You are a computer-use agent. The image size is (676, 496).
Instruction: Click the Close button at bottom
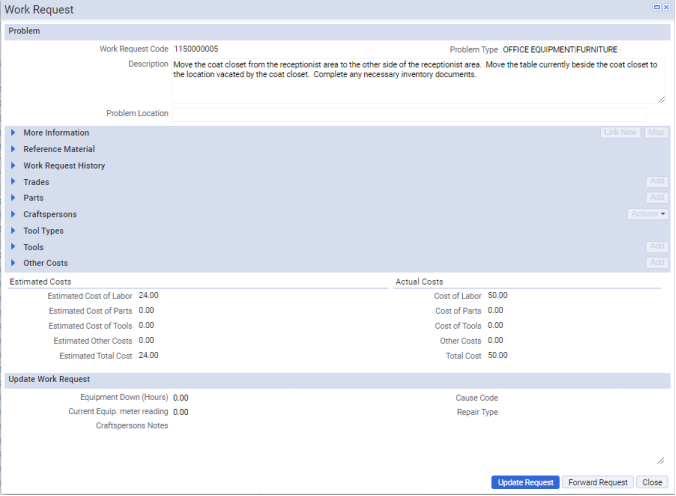point(652,482)
